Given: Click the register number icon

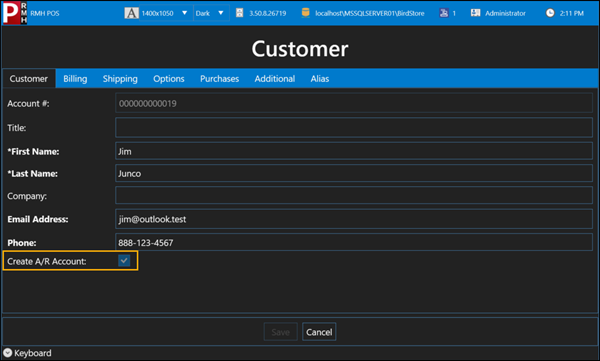Looking at the screenshot, I should pos(444,13).
